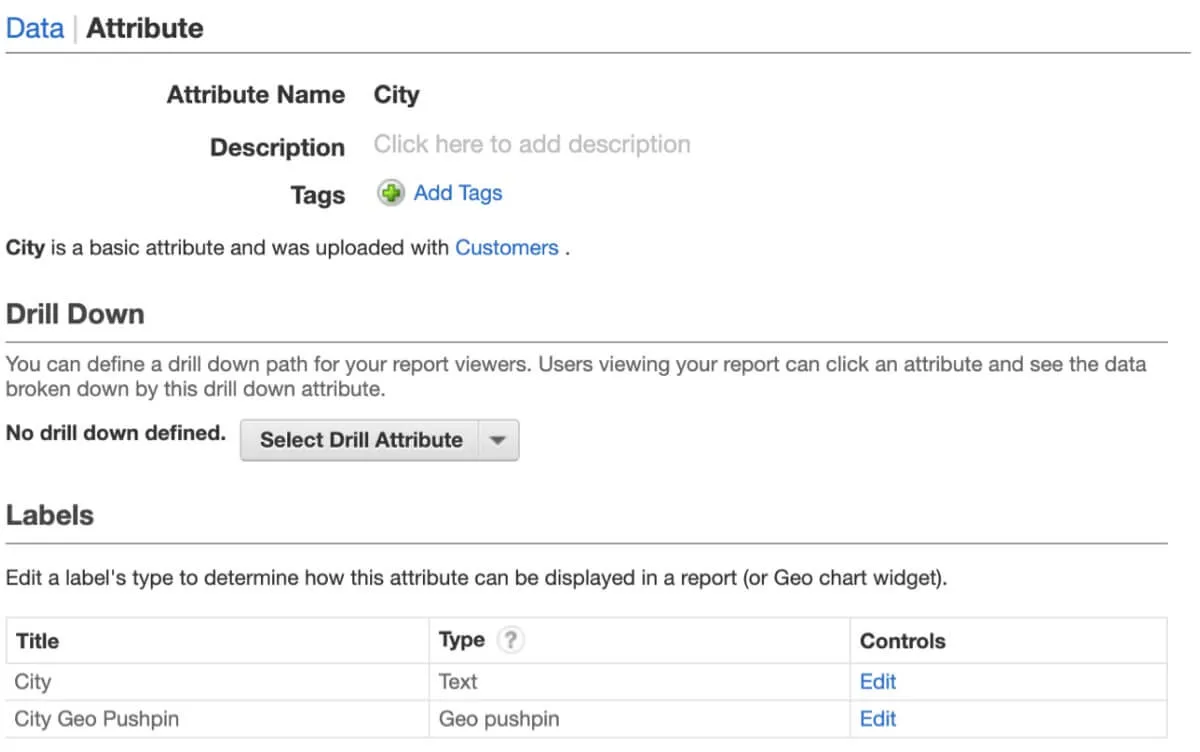Click the Add Tags text link
This screenshot has width=1200, height=752.
click(x=458, y=193)
